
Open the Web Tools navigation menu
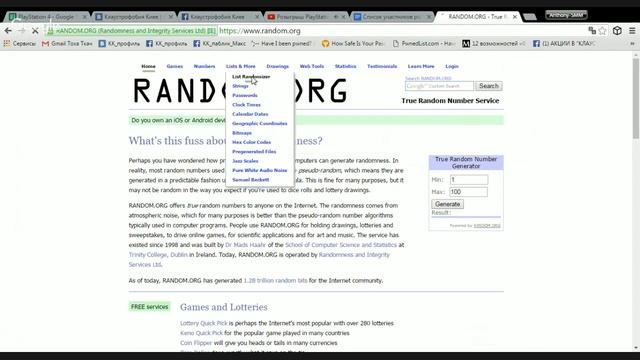pos(311,66)
